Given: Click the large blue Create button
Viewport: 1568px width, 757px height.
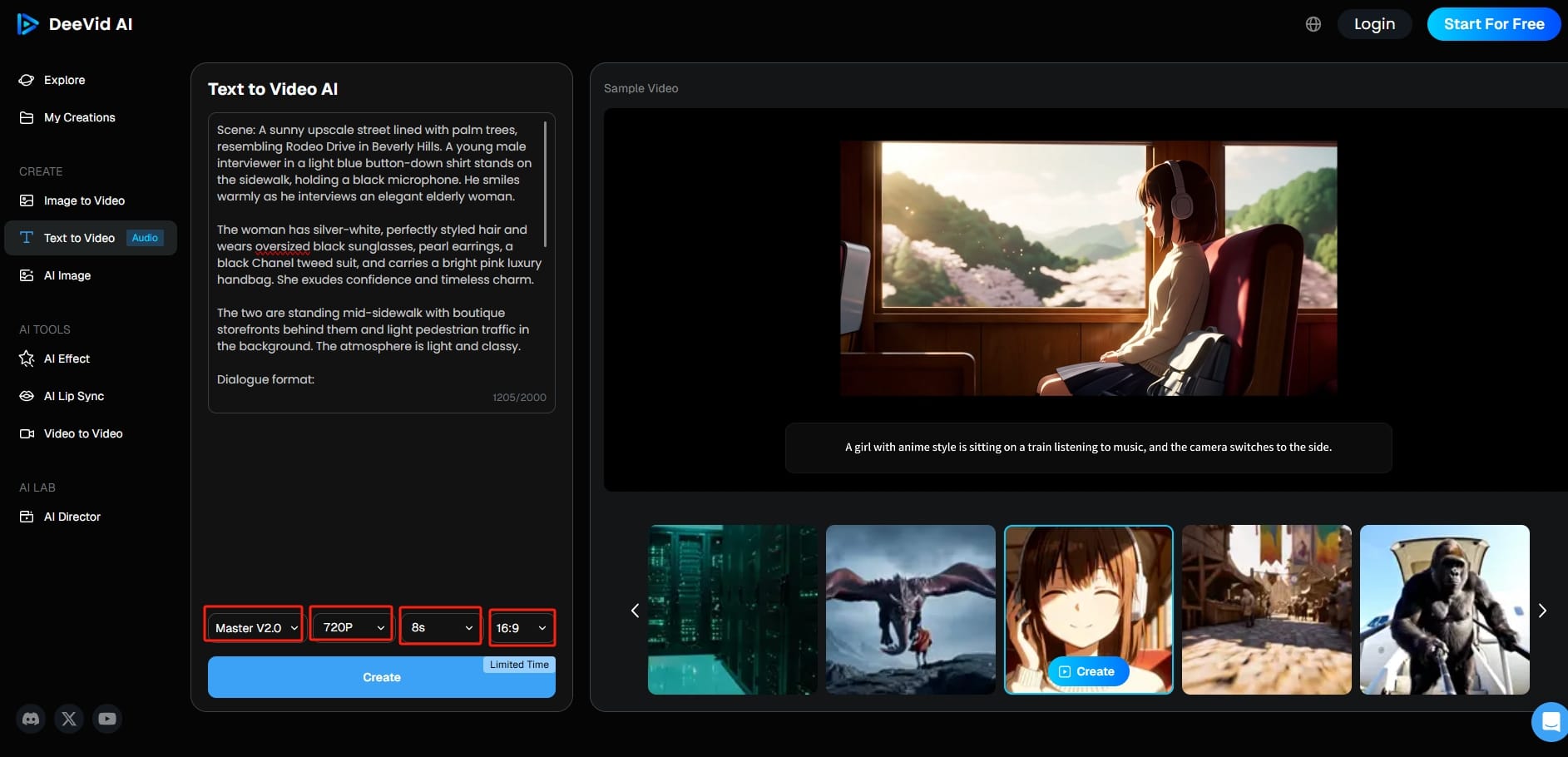Looking at the screenshot, I should 382,677.
